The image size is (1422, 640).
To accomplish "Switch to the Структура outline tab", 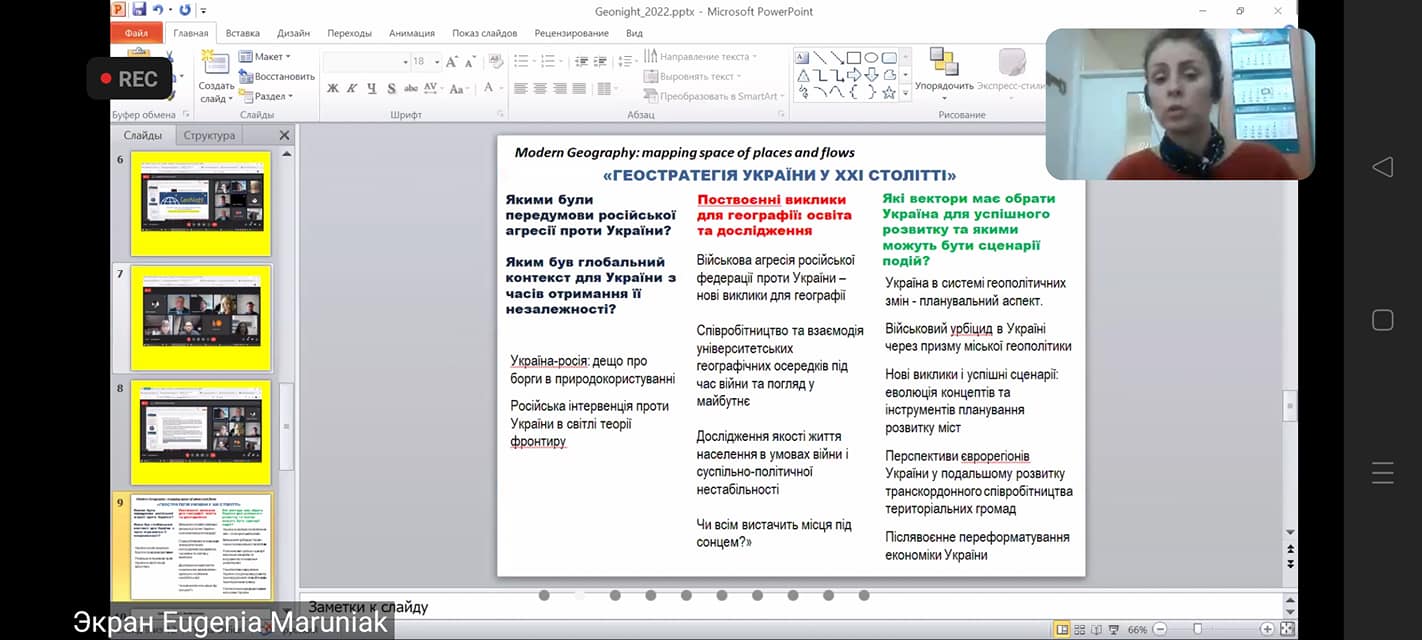I will (209, 135).
